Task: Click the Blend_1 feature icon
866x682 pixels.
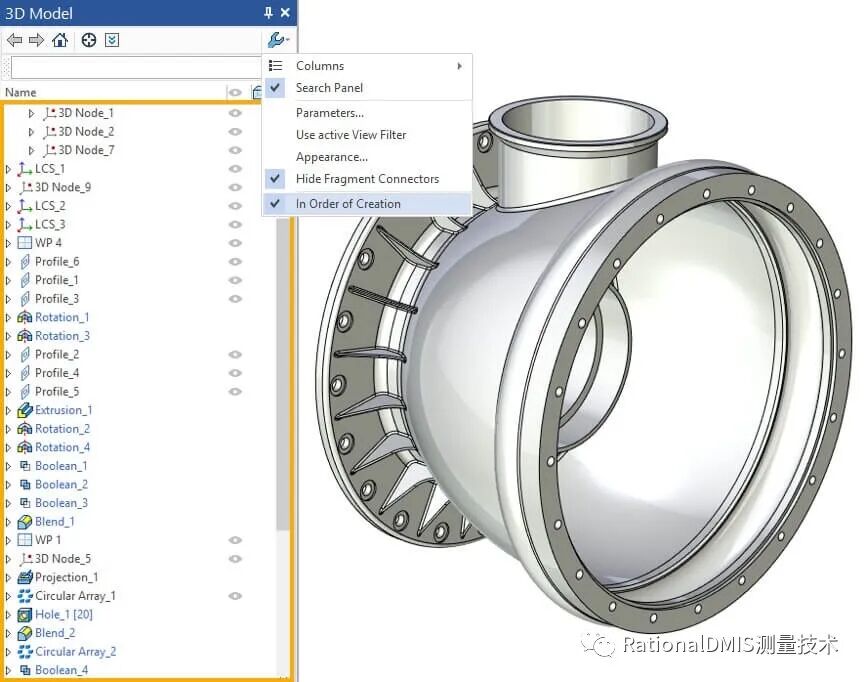Action: coord(25,521)
